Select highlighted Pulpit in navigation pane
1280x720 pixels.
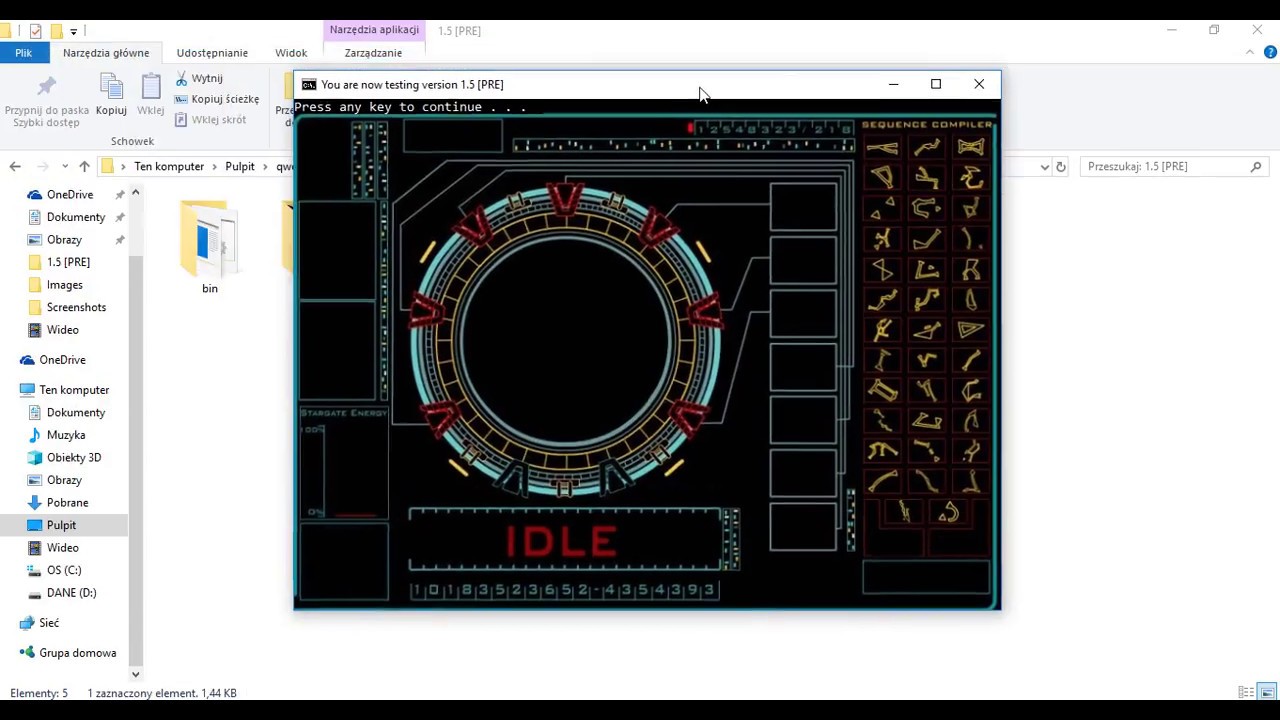coord(61,525)
